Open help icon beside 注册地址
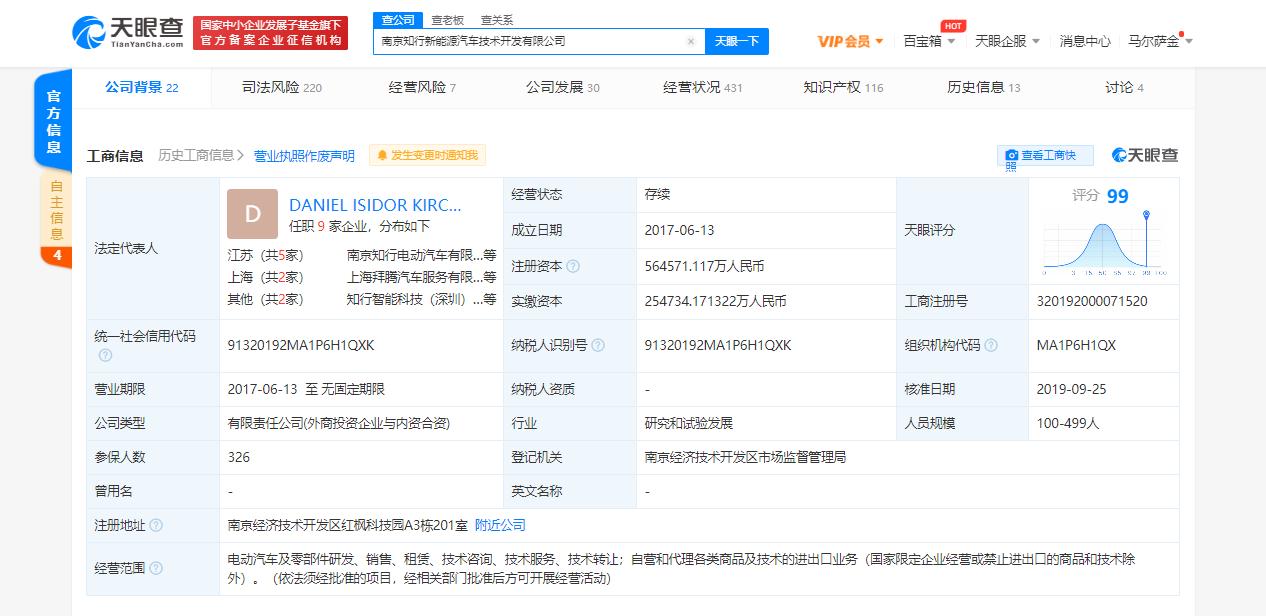The width and height of the screenshot is (1266, 616). point(156,525)
